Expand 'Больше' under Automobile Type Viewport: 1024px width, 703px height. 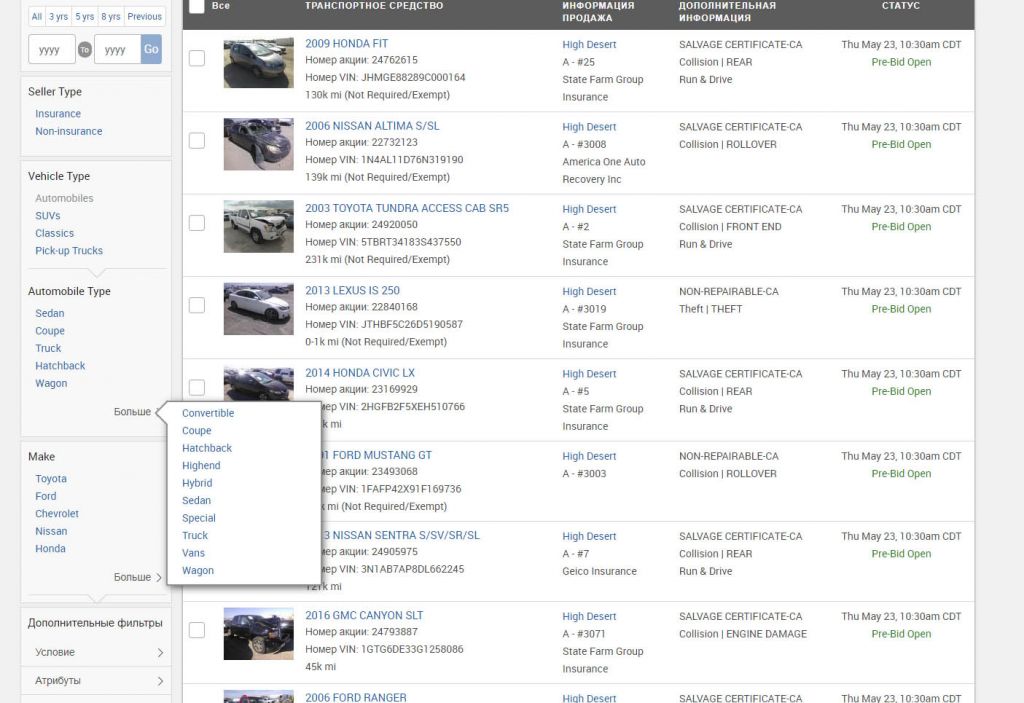pos(138,412)
